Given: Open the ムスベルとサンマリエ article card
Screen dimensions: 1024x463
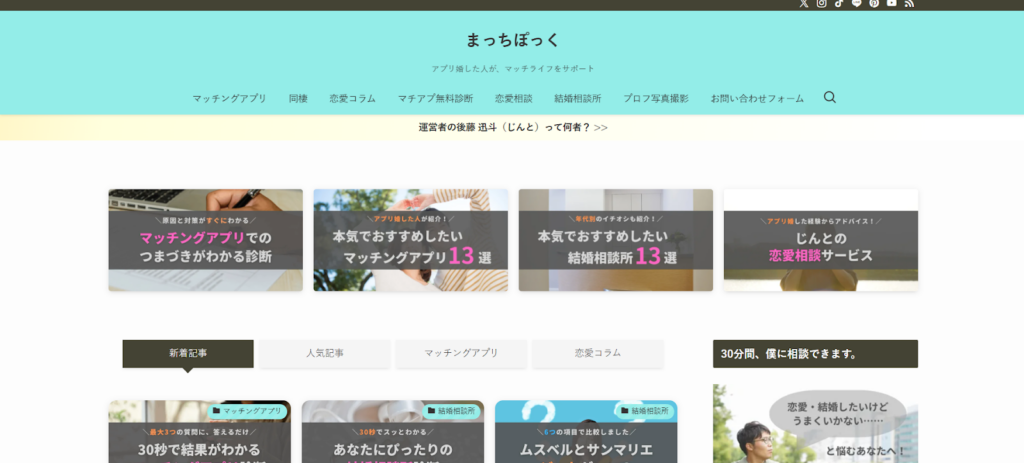Looking at the screenshot, I should click(x=586, y=435).
